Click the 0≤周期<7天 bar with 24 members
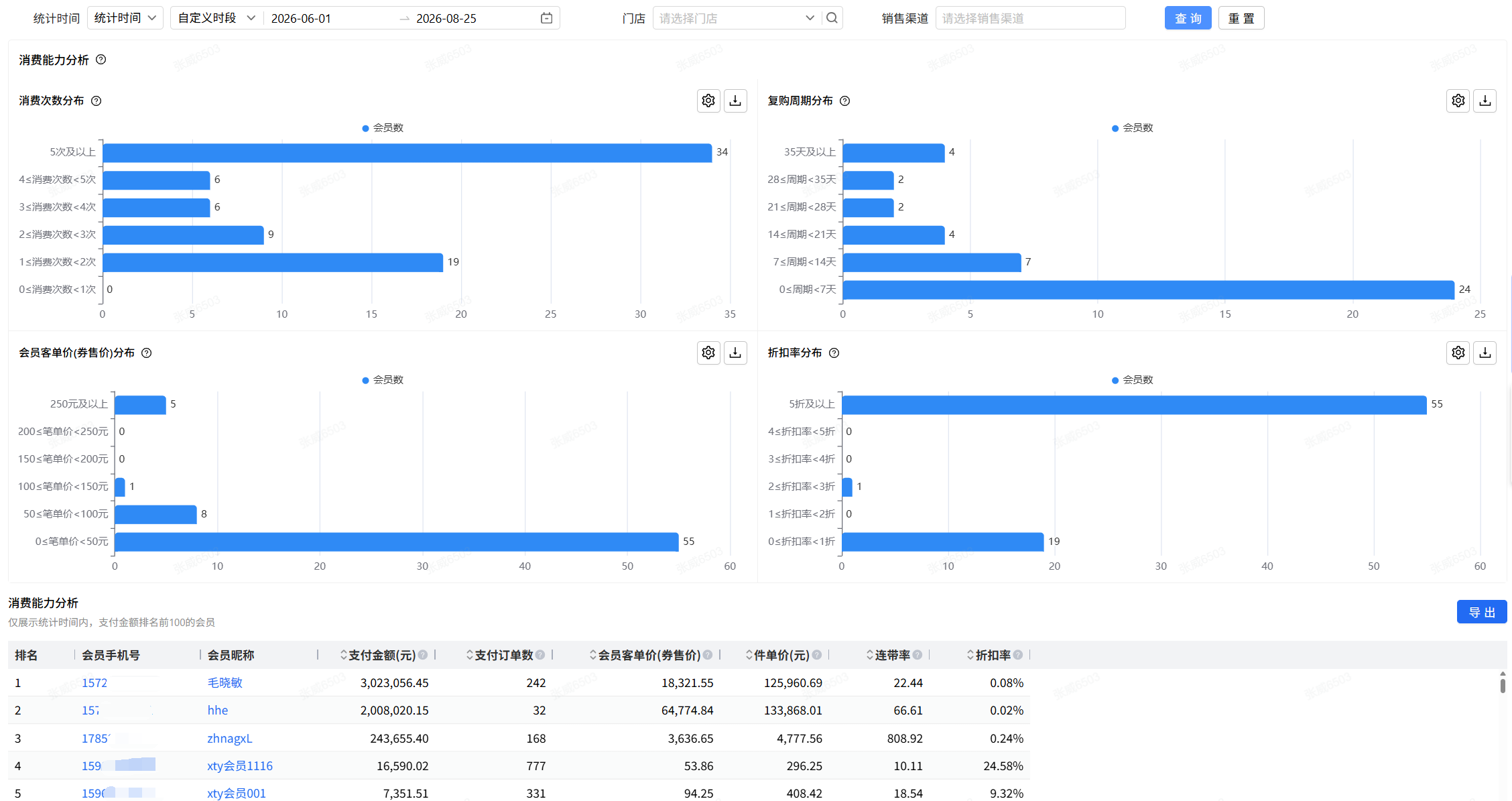 [1148, 290]
